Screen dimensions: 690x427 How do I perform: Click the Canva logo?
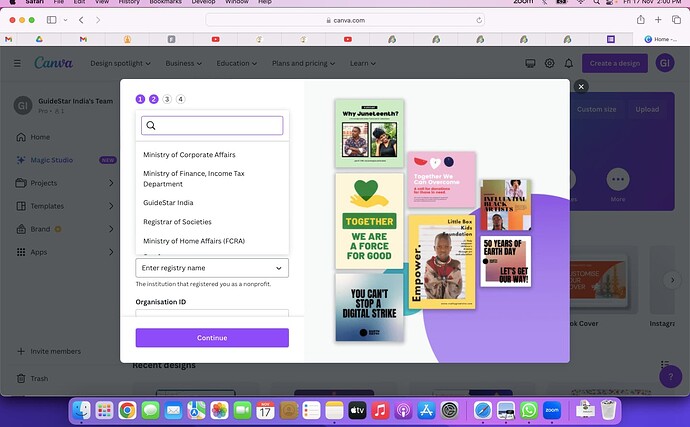coord(53,63)
